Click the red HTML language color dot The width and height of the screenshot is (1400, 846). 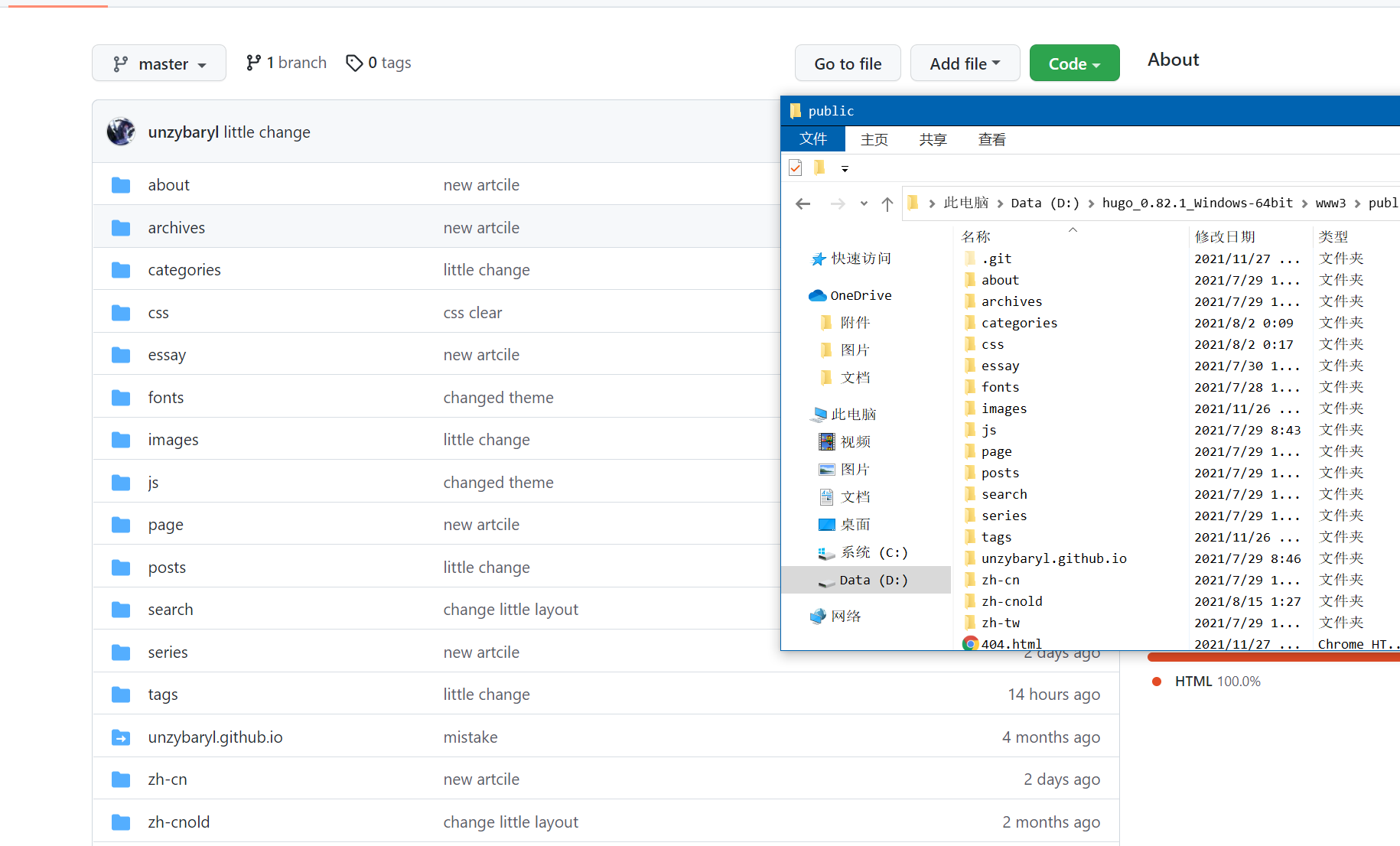click(1157, 682)
